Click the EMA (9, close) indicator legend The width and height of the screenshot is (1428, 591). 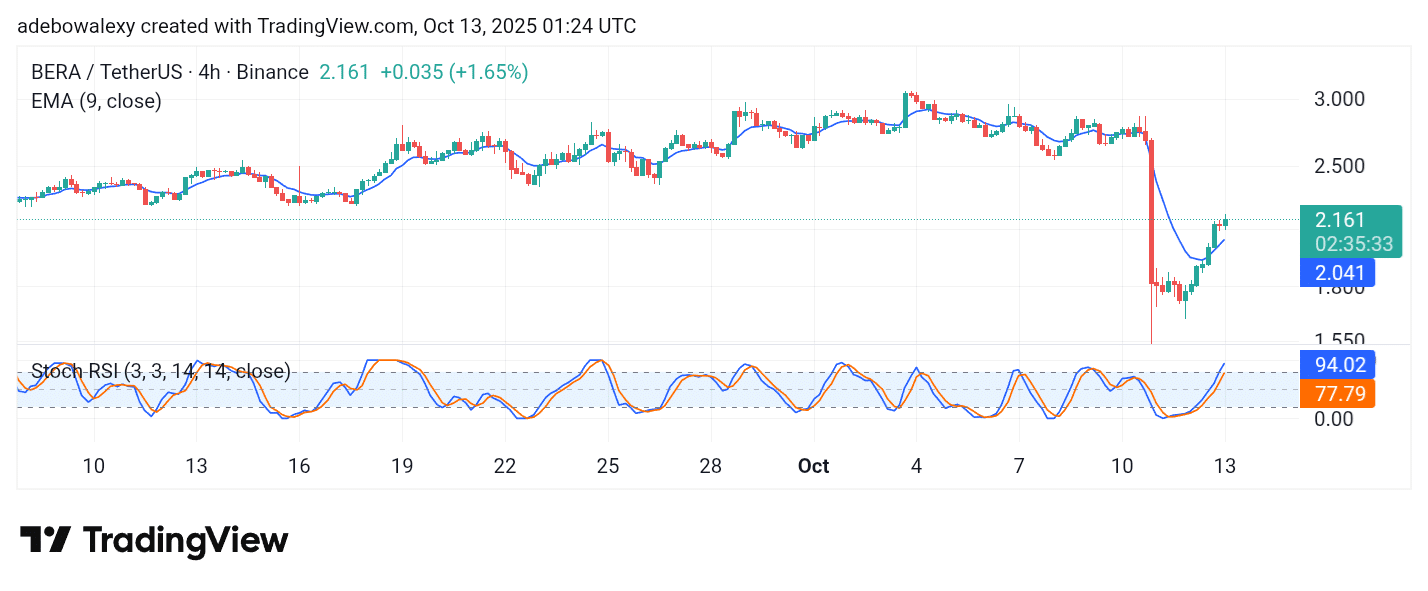pyautogui.click(x=96, y=101)
